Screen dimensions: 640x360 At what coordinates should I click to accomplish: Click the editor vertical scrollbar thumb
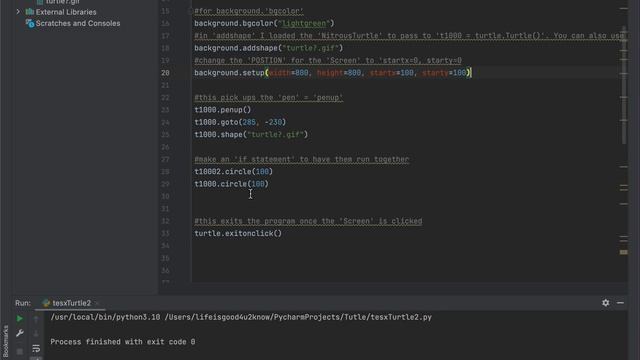[x=624, y=86]
